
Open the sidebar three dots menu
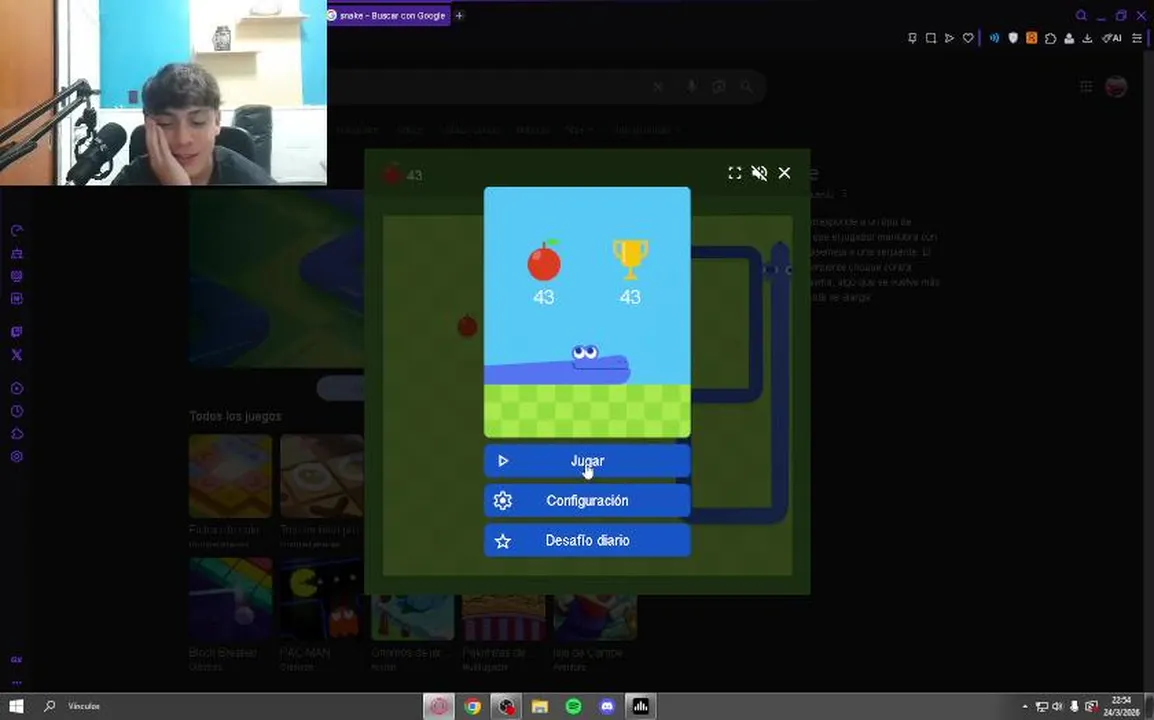[x=17, y=682]
